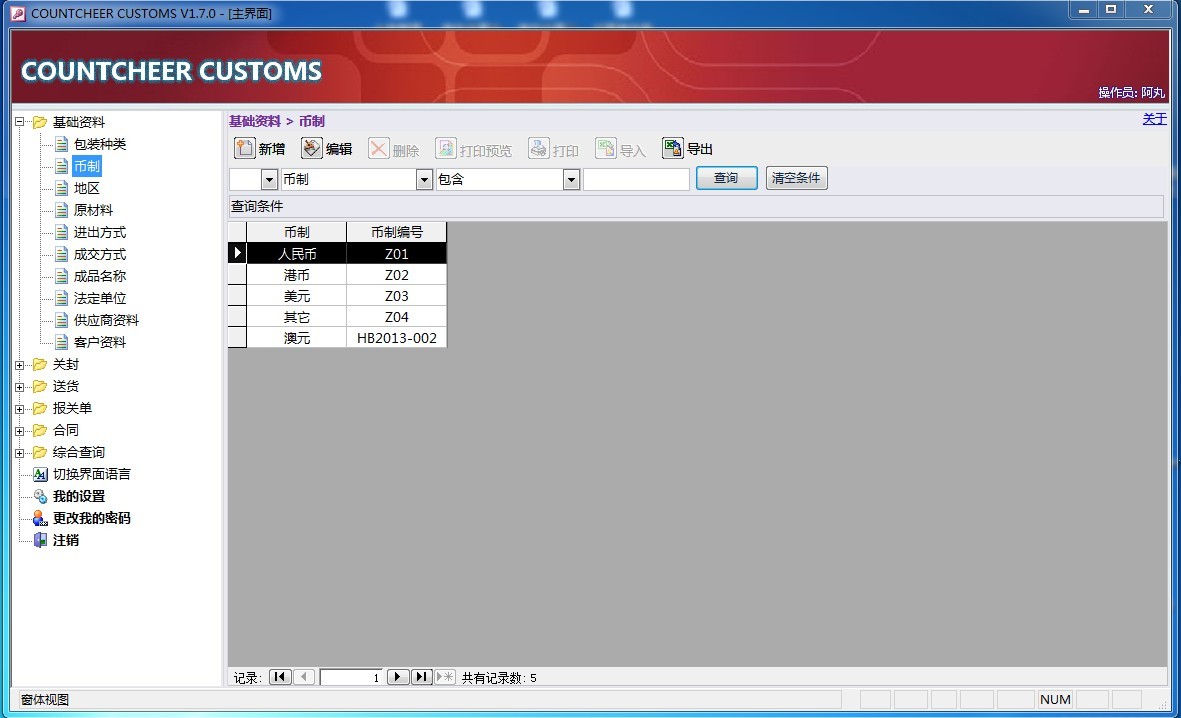Click the 美元 cell
The height and width of the screenshot is (718, 1181).
tap(297, 296)
